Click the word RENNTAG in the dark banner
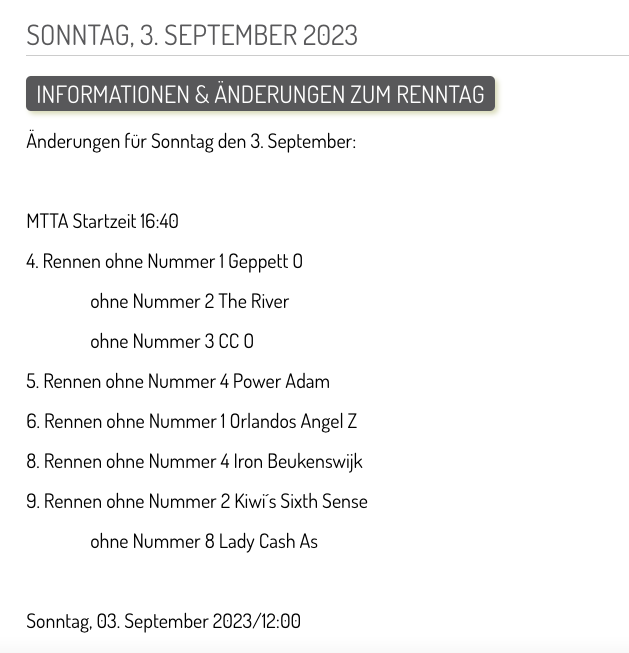The image size is (629, 653). point(440,94)
